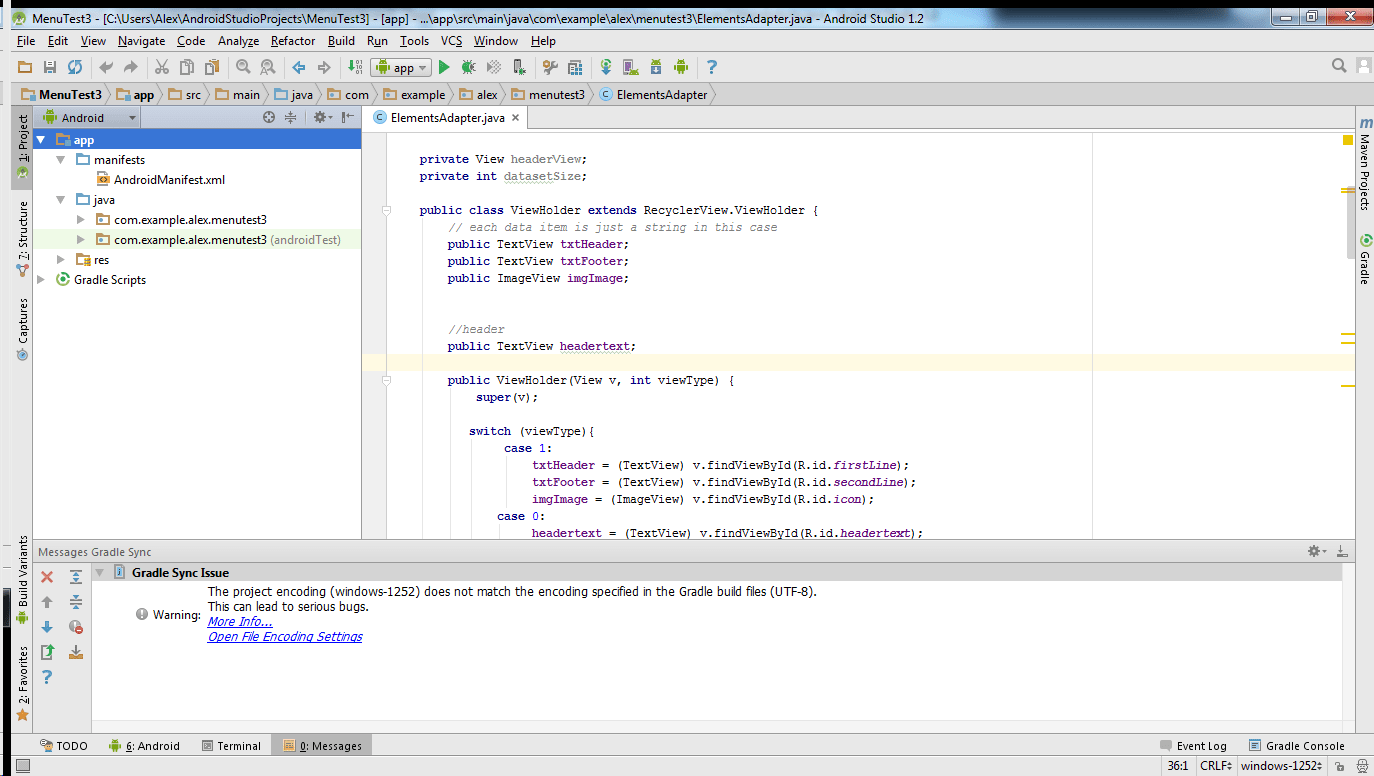Open the SDK Manager icon
The height and width of the screenshot is (776, 1374).
[x=656, y=67]
